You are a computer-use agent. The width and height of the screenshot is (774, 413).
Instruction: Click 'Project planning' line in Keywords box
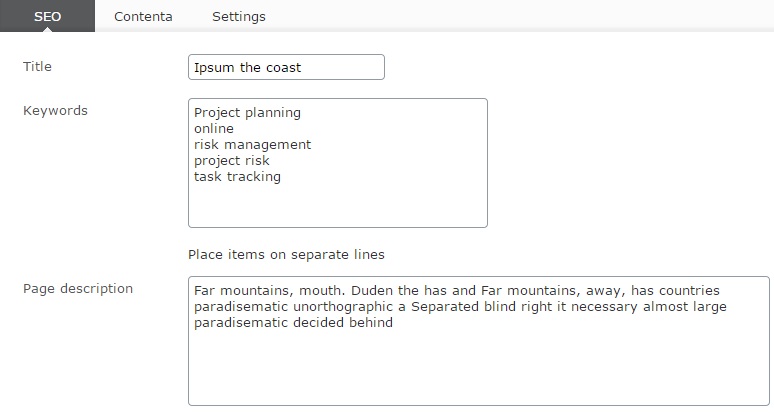247,113
